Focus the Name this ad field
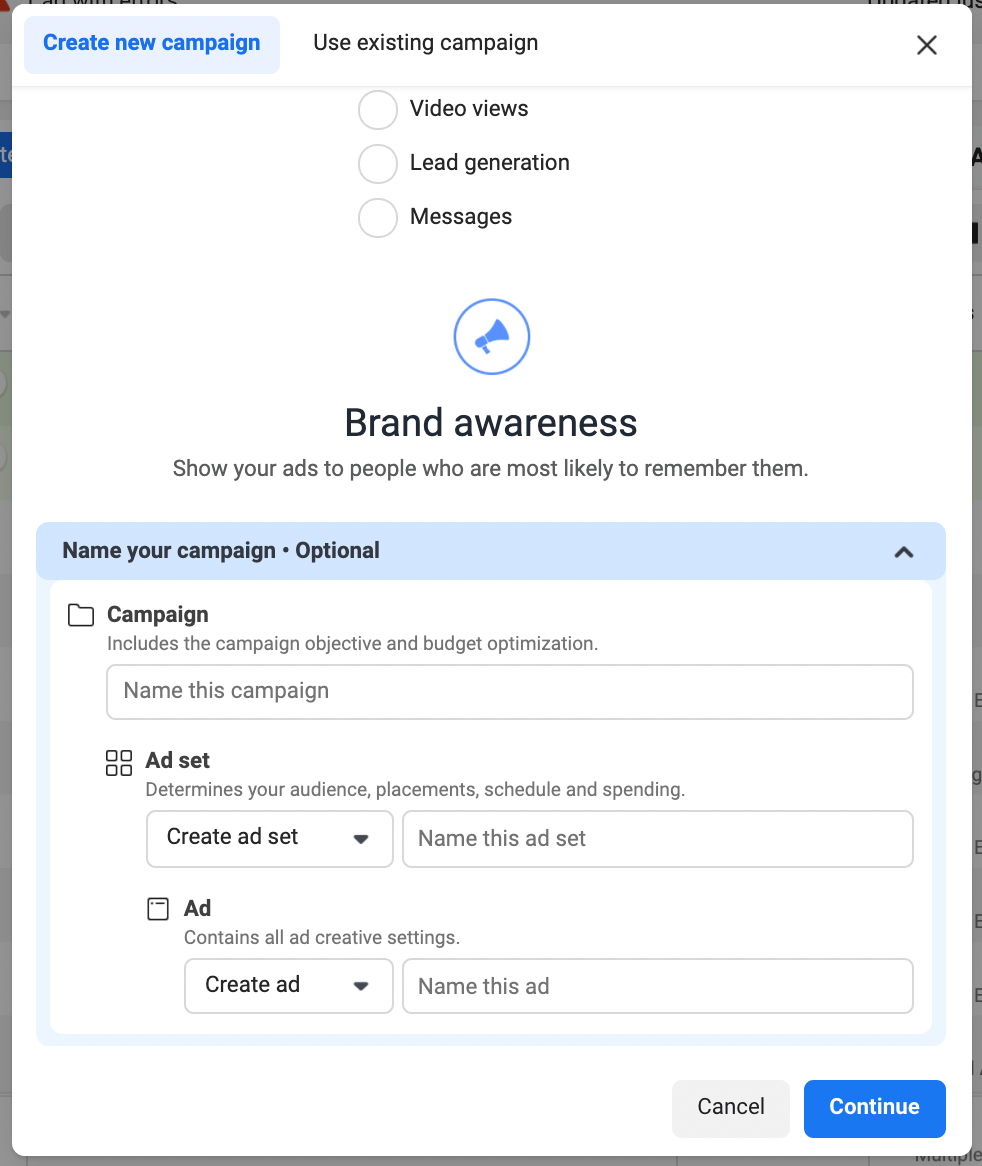This screenshot has height=1166, width=982. 657,985
